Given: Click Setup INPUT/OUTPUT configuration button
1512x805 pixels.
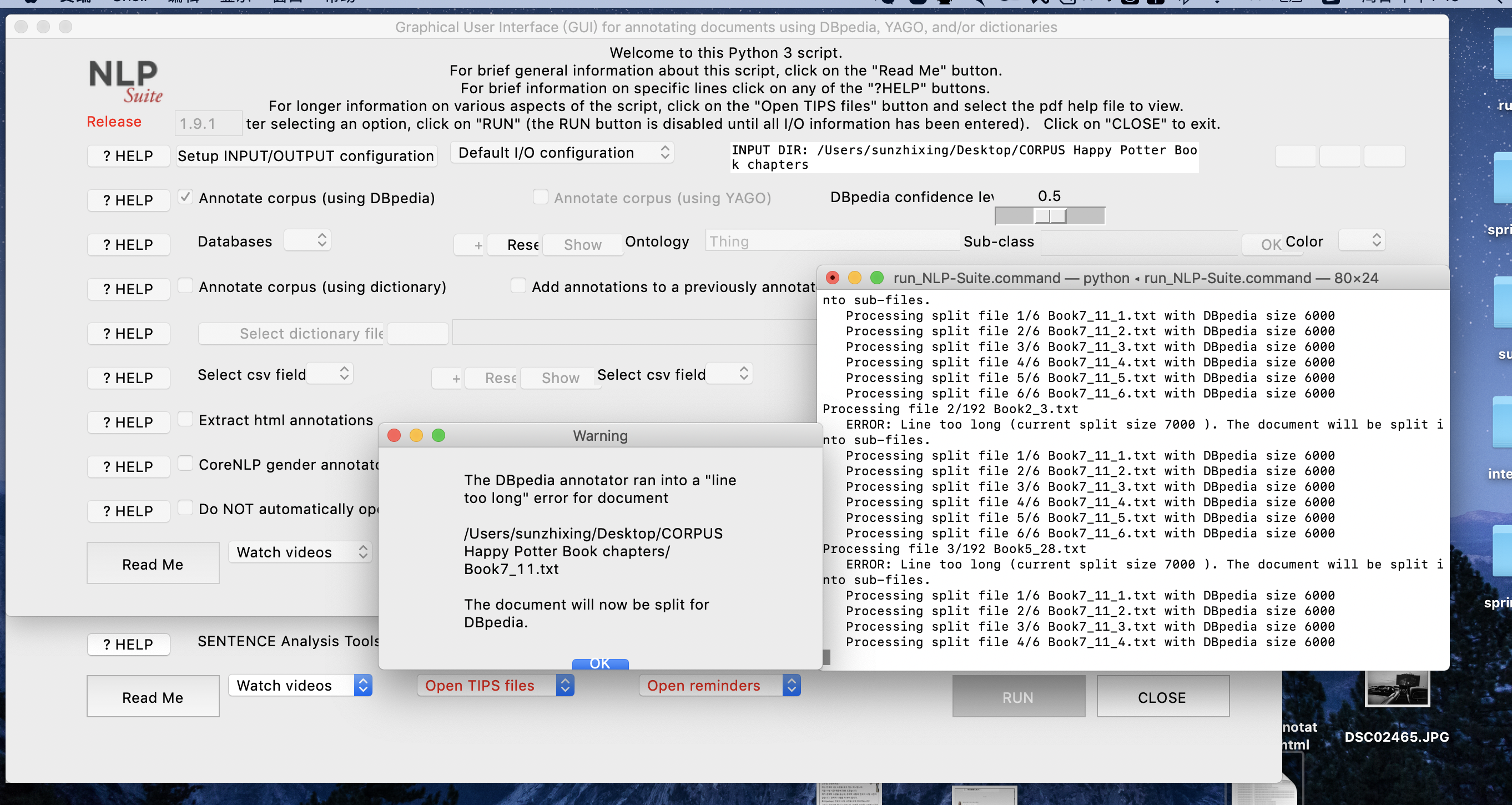Looking at the screenshot, I should pos(306,156).
